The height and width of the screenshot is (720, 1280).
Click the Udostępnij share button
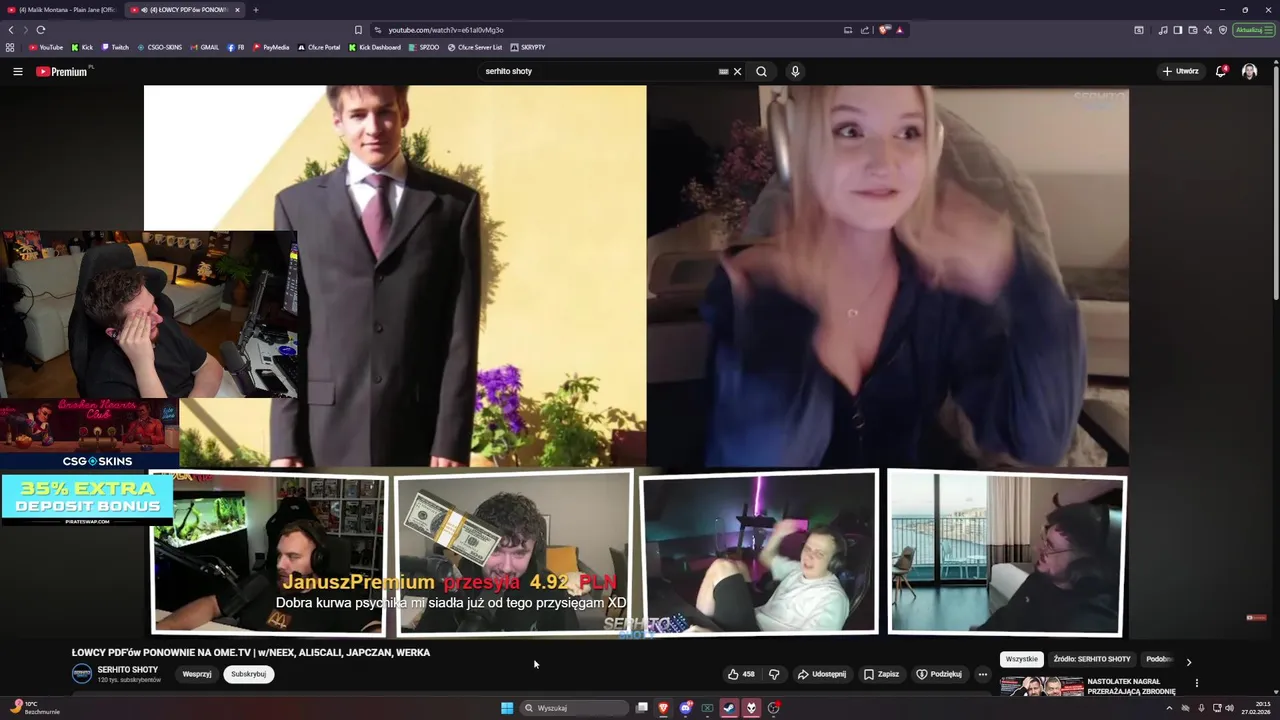coord(822,674)
